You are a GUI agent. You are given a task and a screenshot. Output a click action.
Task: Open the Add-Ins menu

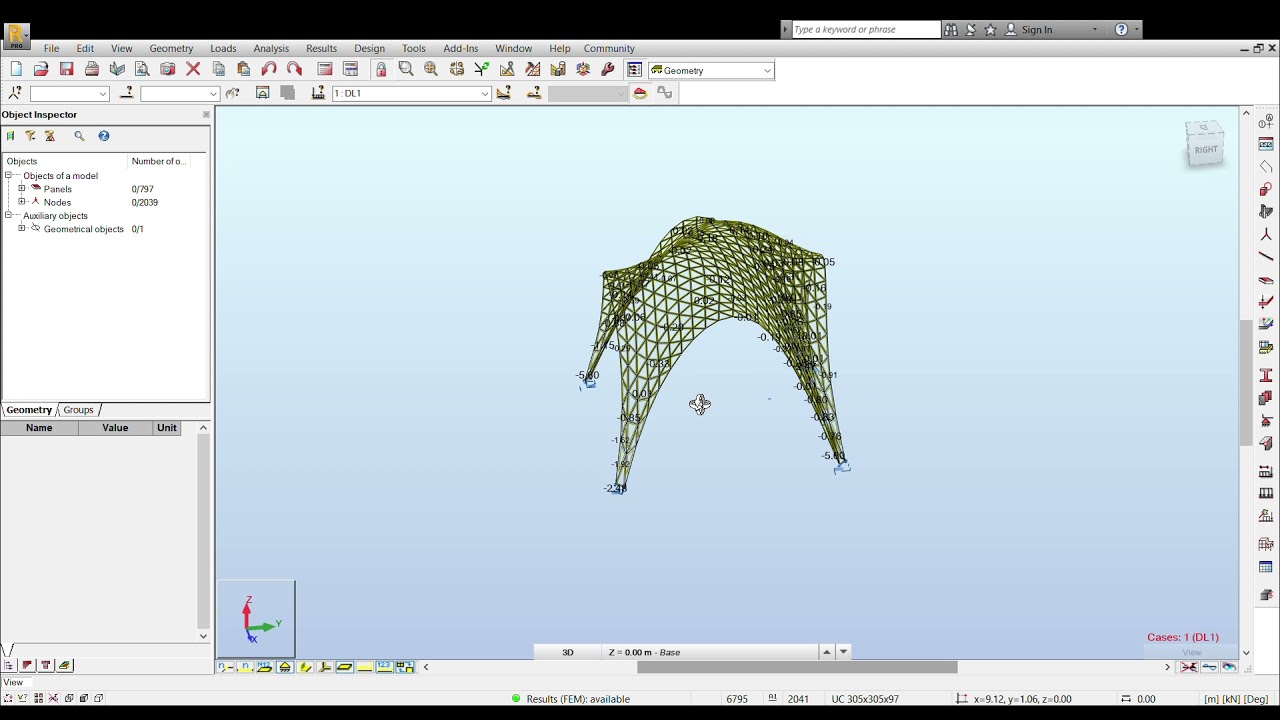(461, 48)
